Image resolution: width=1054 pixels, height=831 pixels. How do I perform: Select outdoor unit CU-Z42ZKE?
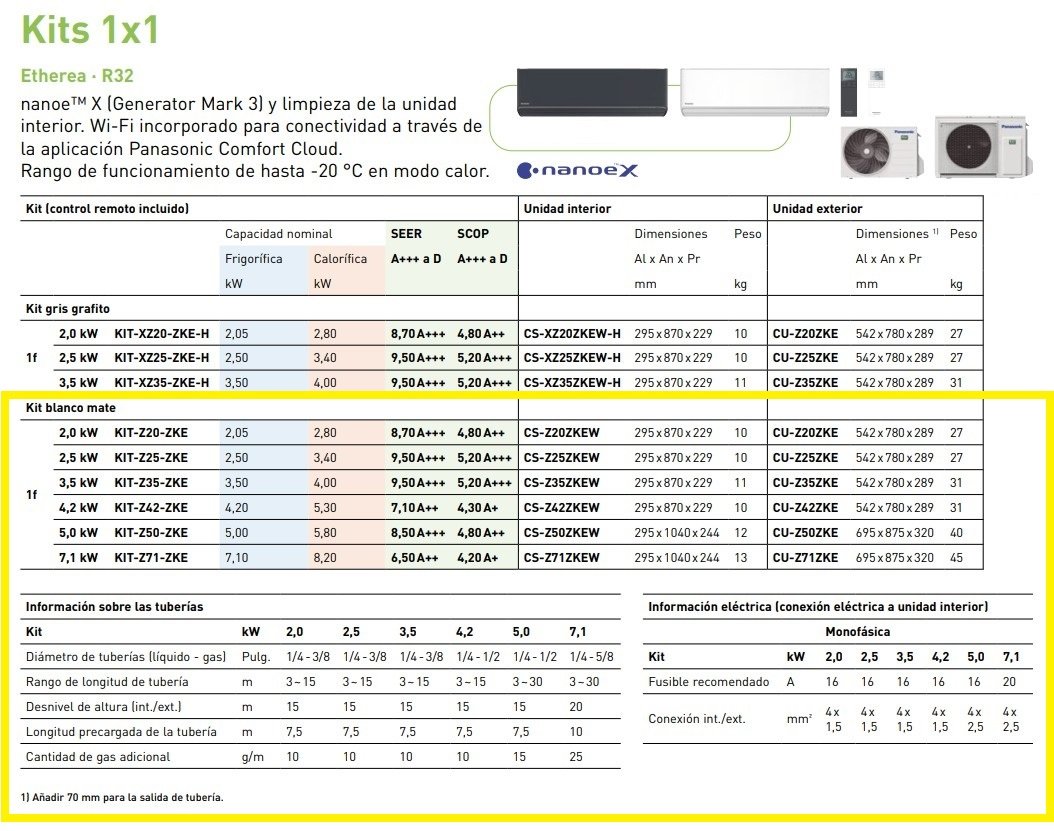pyautogui.click(x=805, y=508)
